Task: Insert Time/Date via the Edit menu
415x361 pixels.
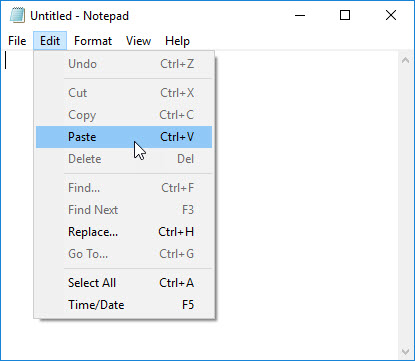Action: coord(124,305)
